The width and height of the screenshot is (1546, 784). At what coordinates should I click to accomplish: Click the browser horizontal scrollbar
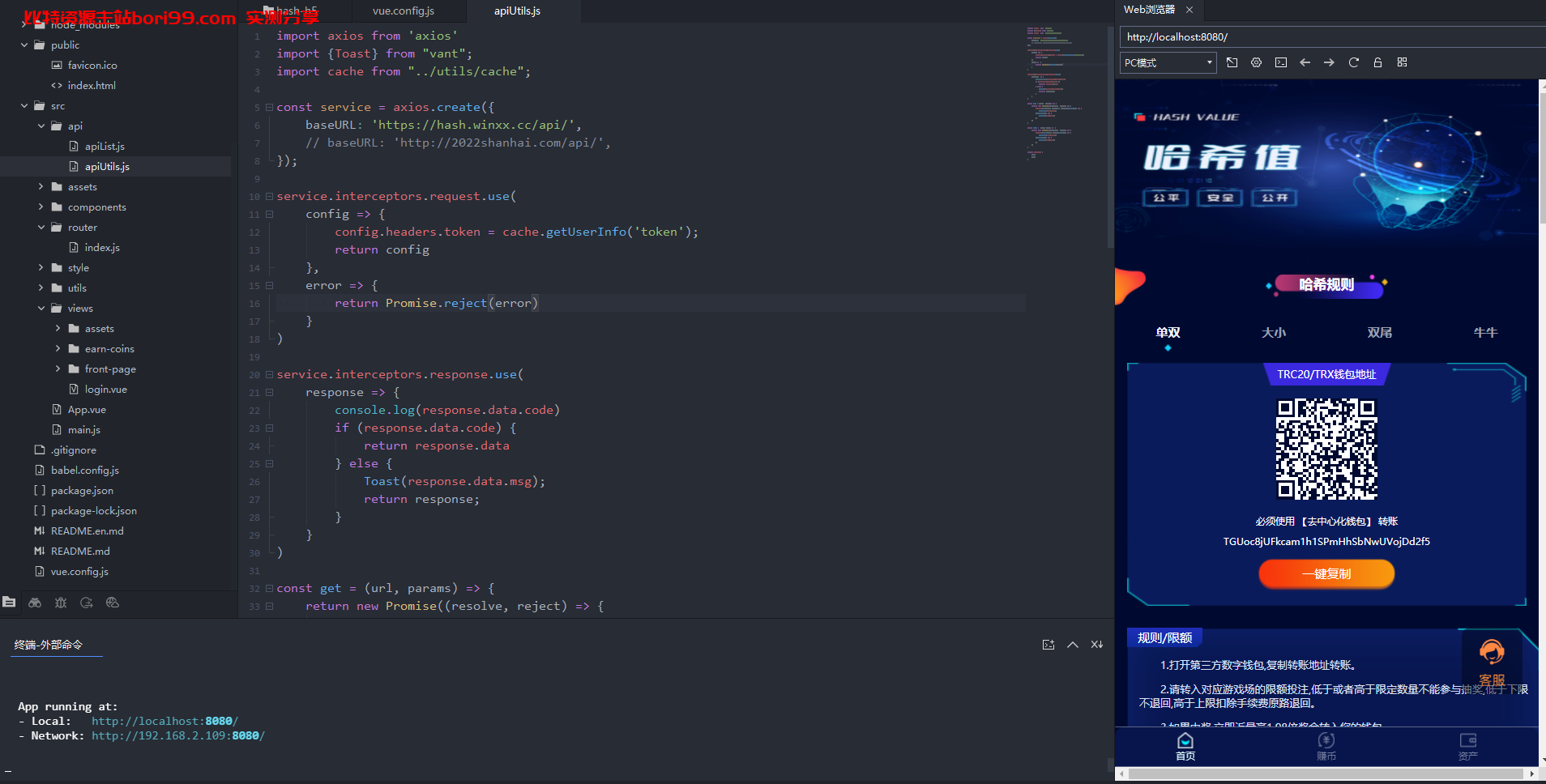1326,773
